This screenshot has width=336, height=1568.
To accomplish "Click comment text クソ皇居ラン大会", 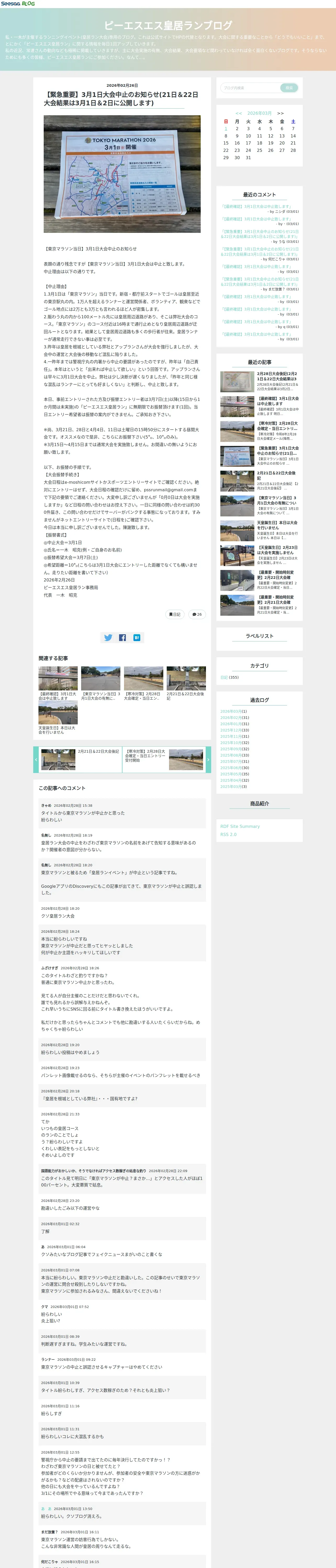I will [58, 915].
